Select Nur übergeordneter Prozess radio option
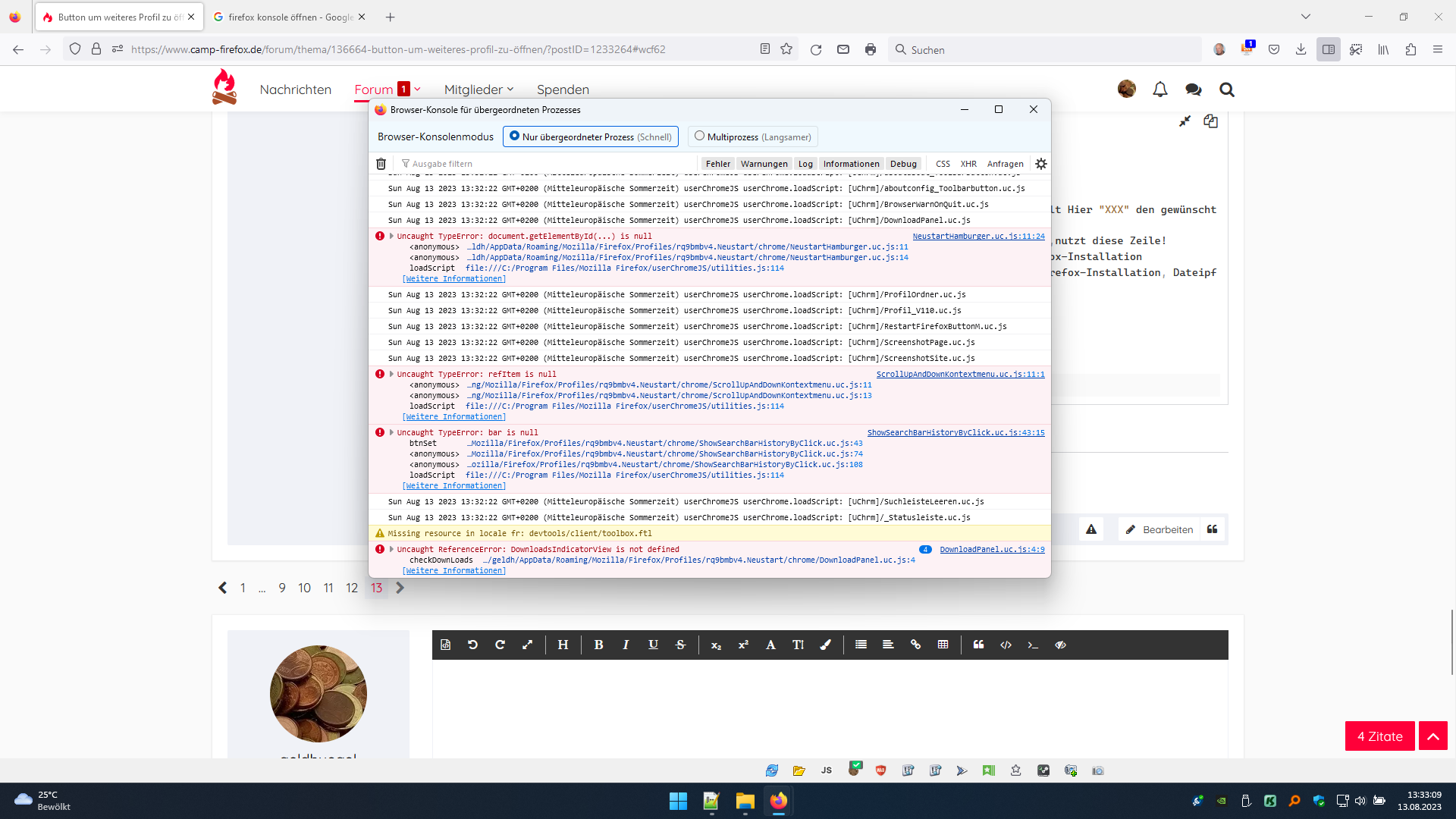 515,136
